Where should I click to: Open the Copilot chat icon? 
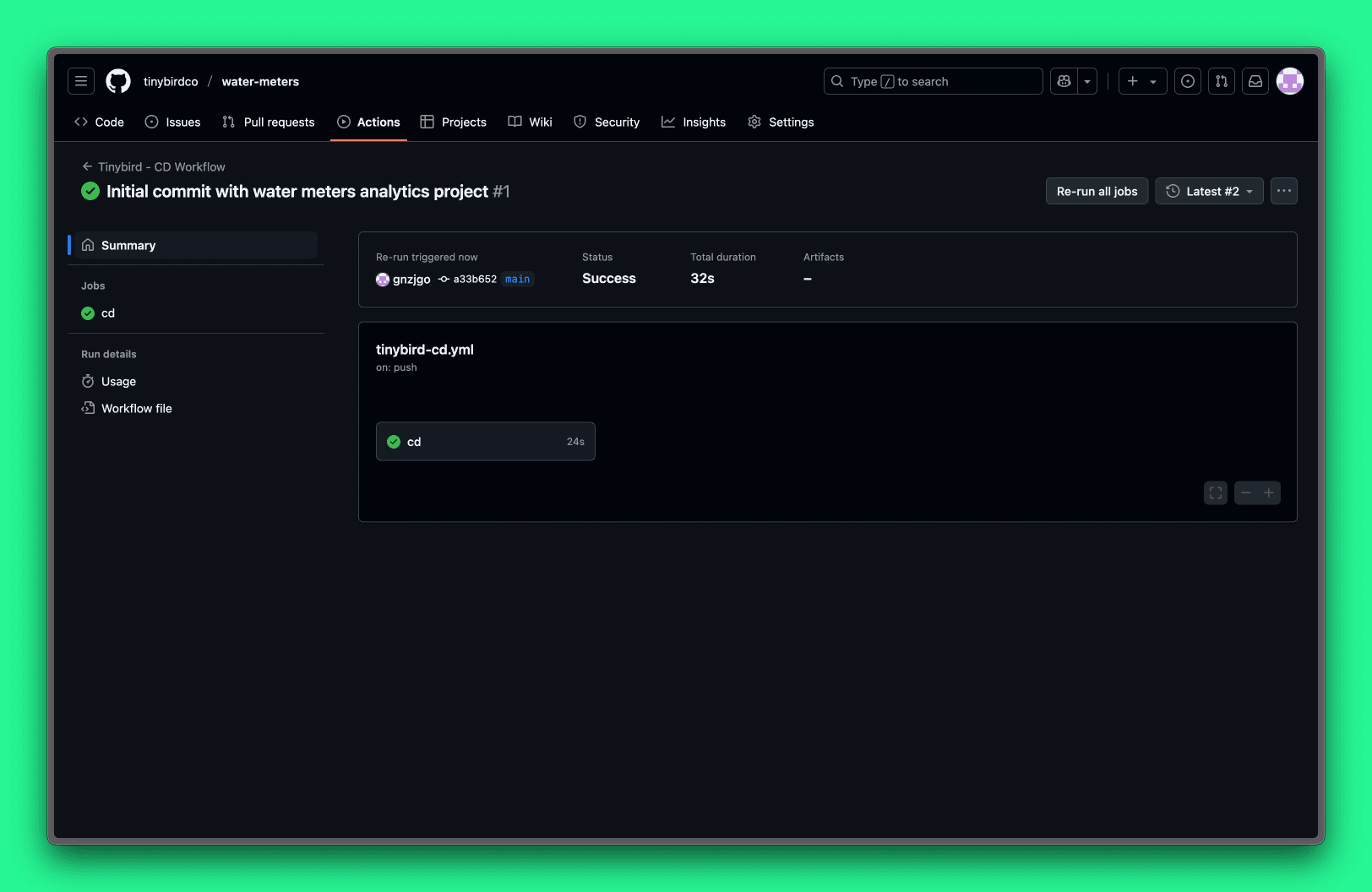[1064, 81]
